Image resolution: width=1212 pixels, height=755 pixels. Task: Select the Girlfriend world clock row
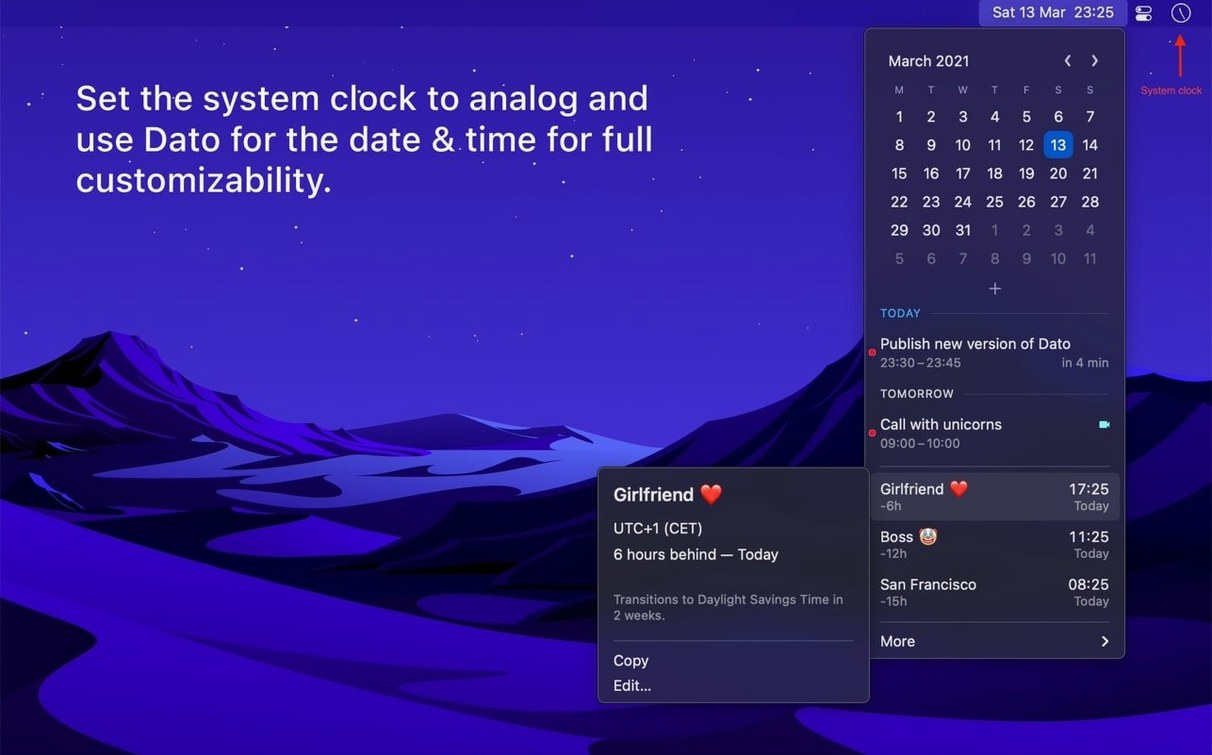click(x=995, y=497)
